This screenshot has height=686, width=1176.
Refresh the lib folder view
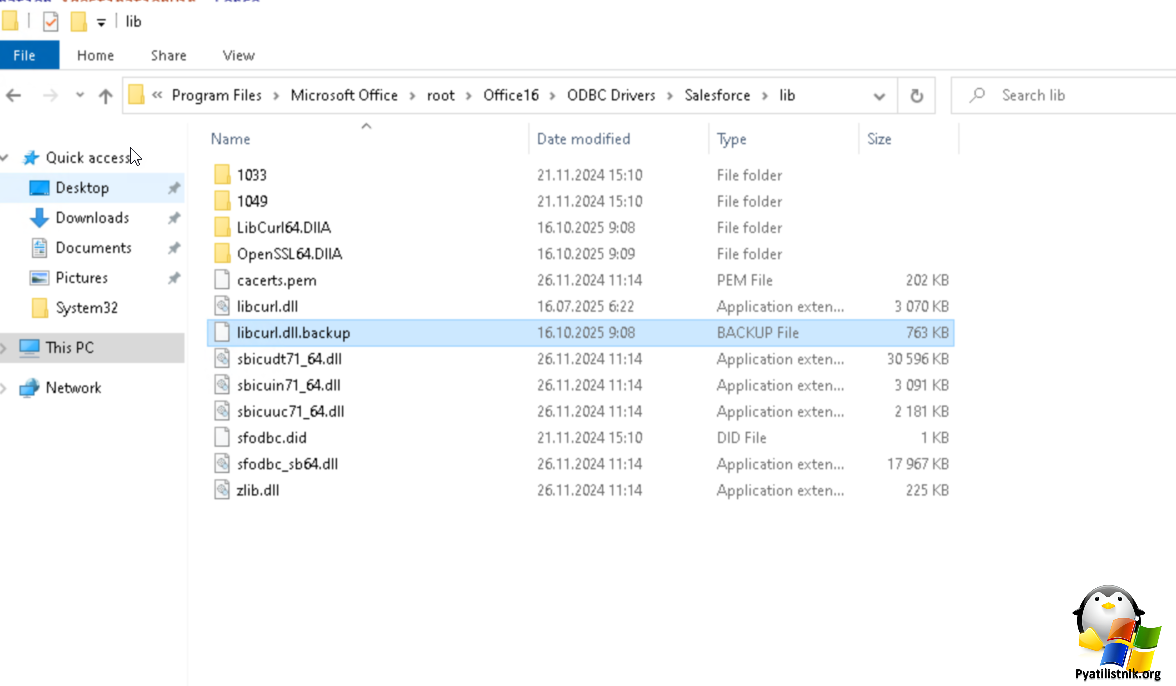pos(916,96)
